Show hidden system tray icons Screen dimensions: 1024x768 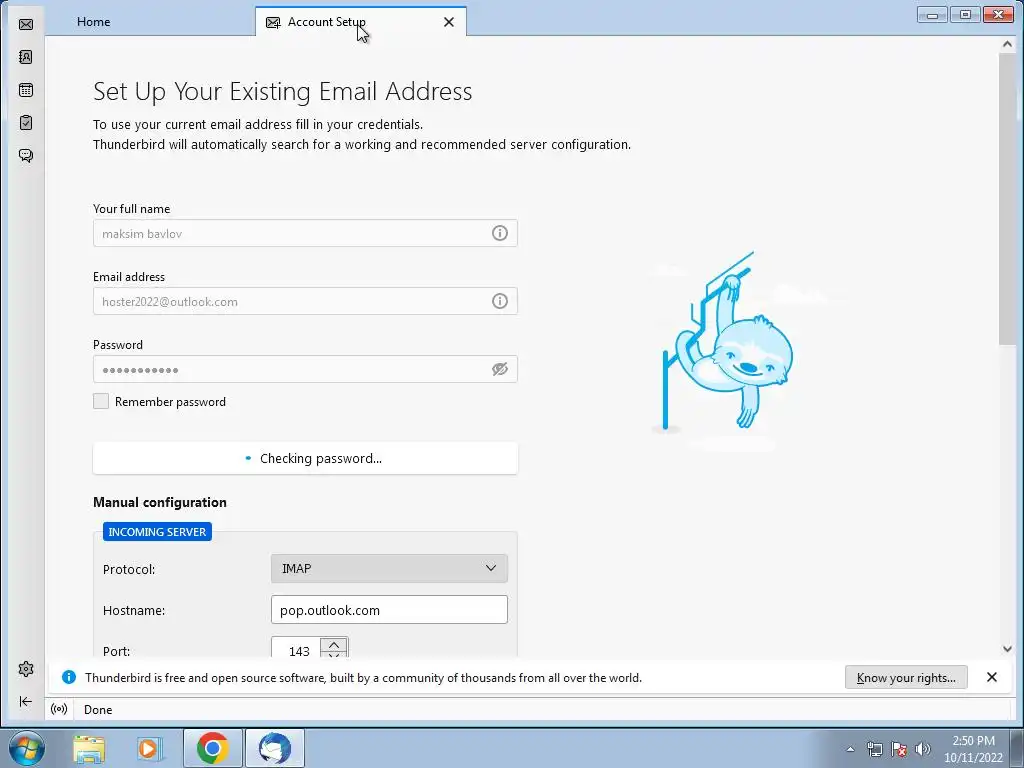point(850,749)
